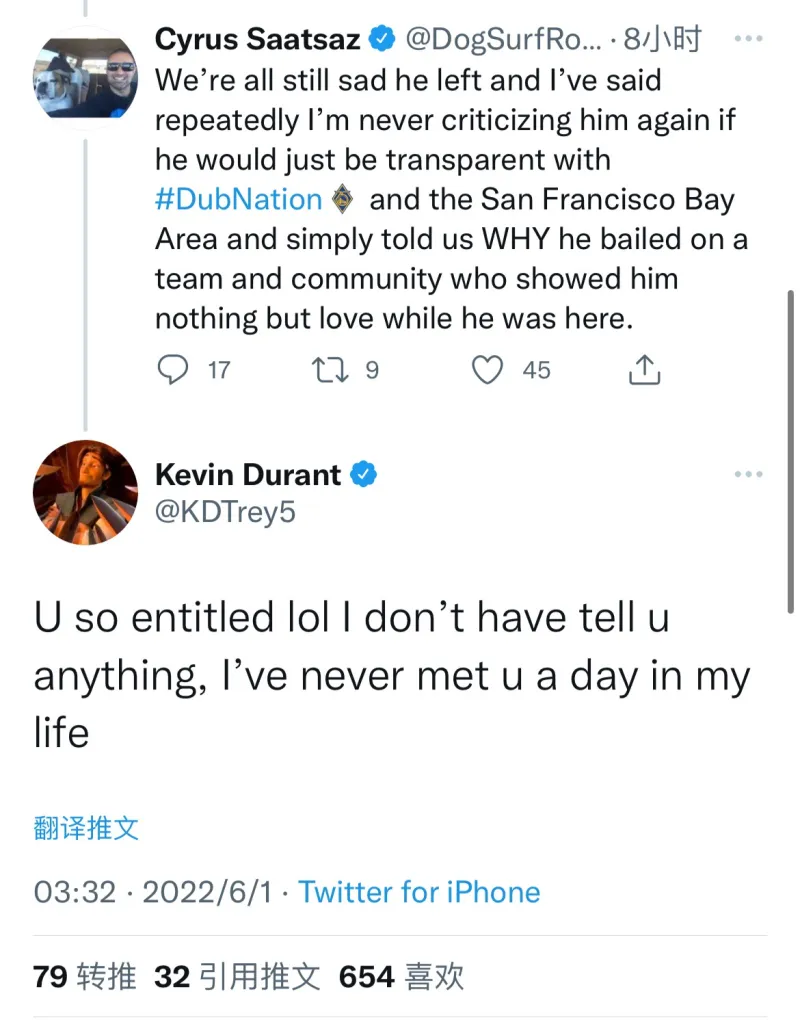
Task: Open Cyrus Saatsaz's display name
Action: pos(256,39)
